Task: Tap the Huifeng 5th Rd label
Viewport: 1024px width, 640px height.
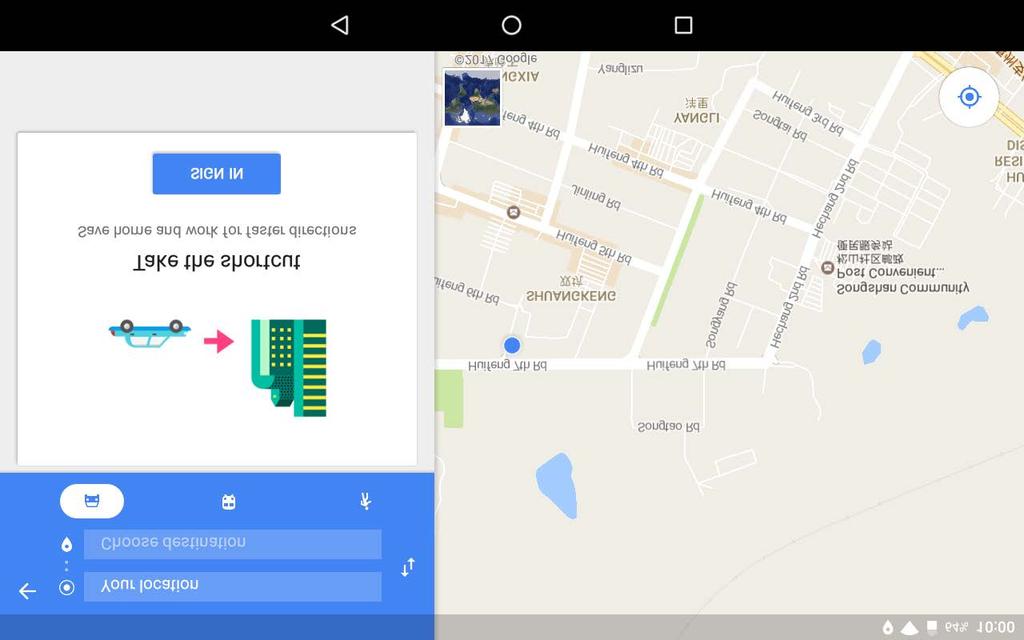Action: coord(594,247)
